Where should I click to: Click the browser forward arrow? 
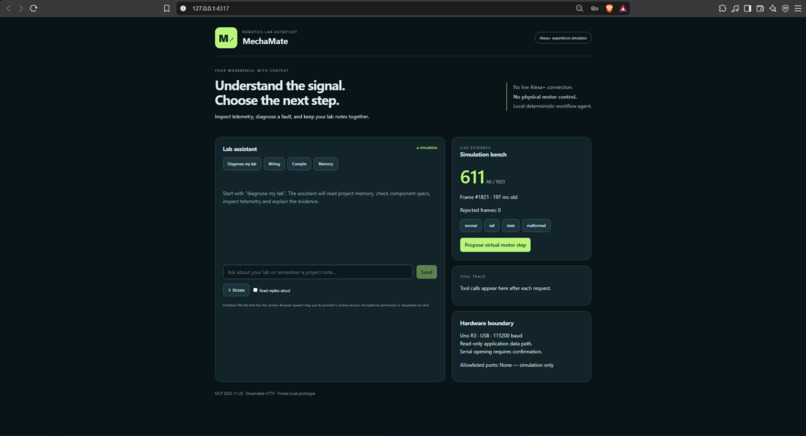(x=21, y=8)
